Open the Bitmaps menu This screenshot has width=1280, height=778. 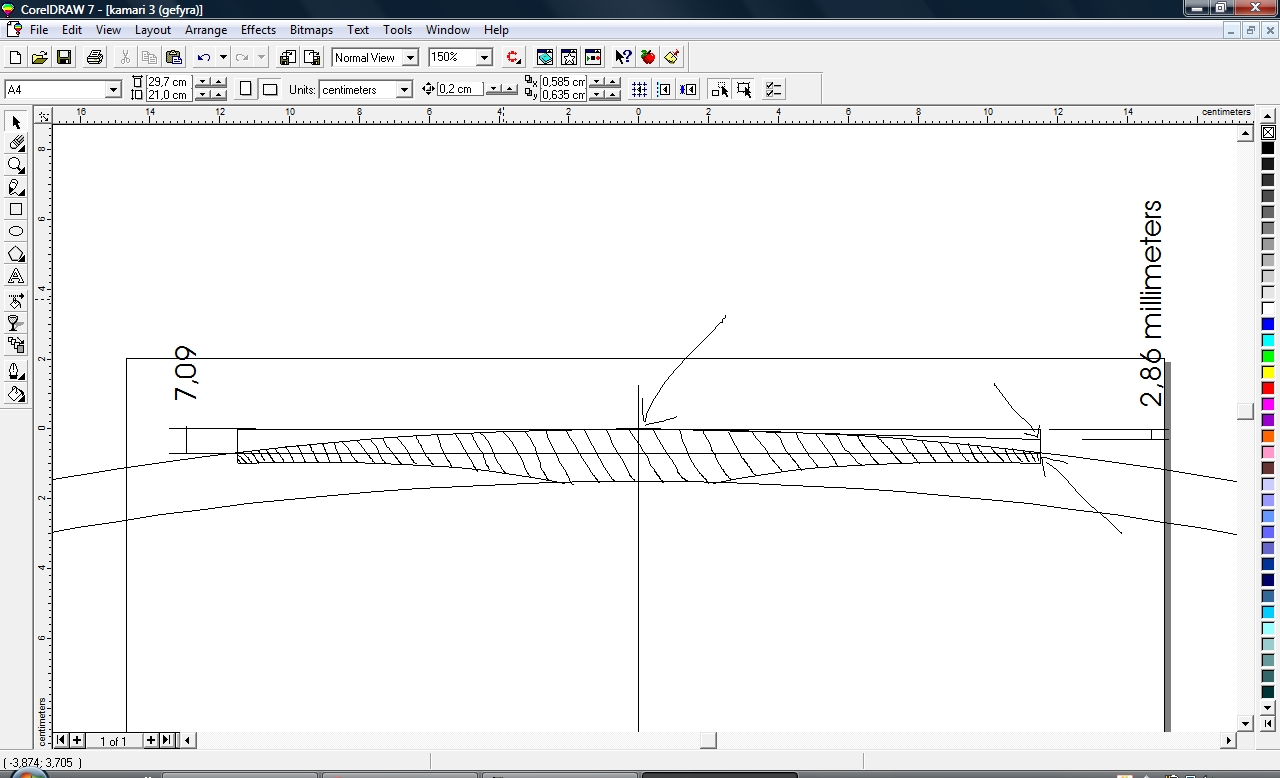(311, 30)
